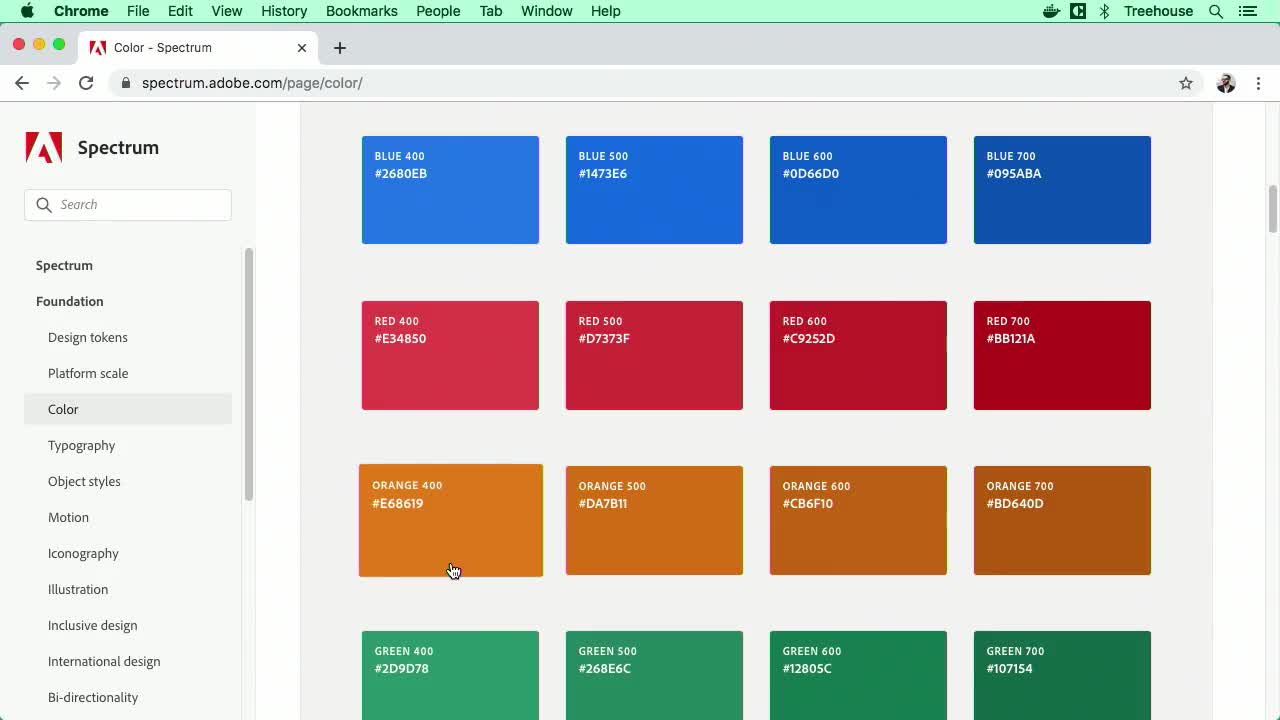Go to Illustration page
Image resolution: width=1280 pixels, height=720 pixels.
coord(78,589)
